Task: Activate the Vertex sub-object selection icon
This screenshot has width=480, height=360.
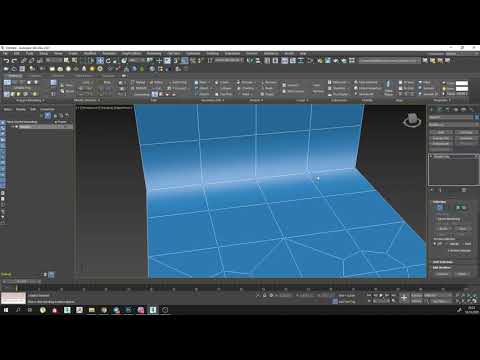Action: (x=440, y=207)
